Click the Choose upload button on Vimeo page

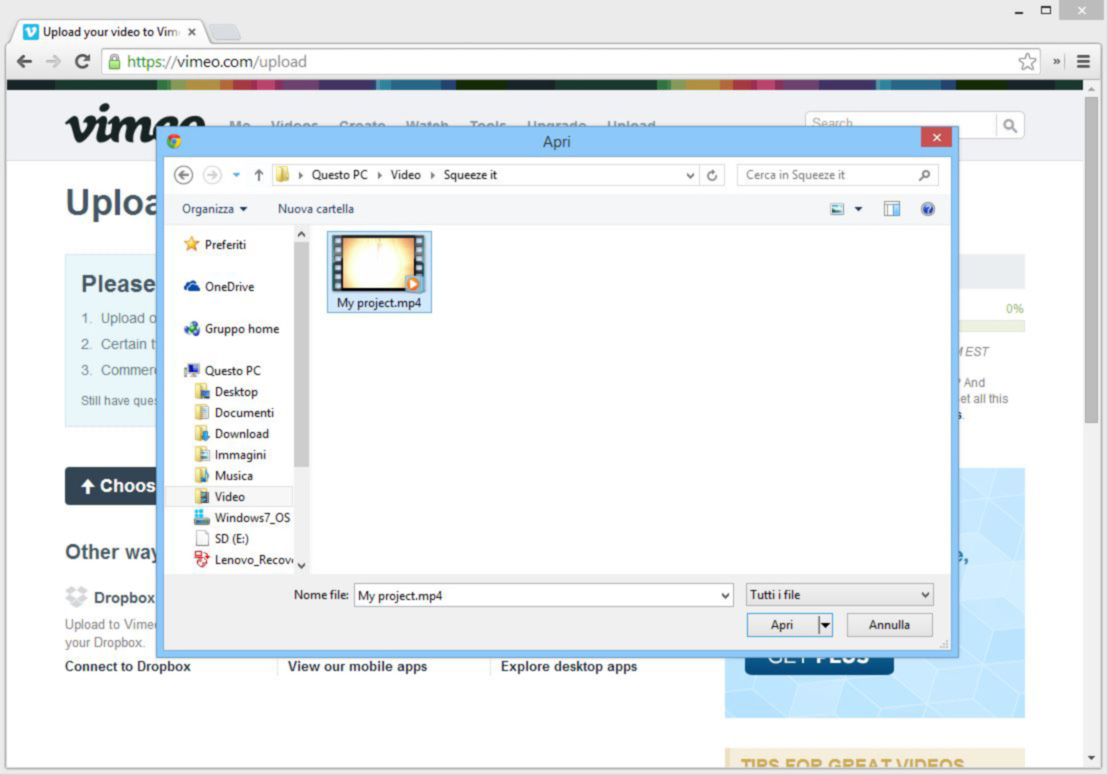pos(111,486)
